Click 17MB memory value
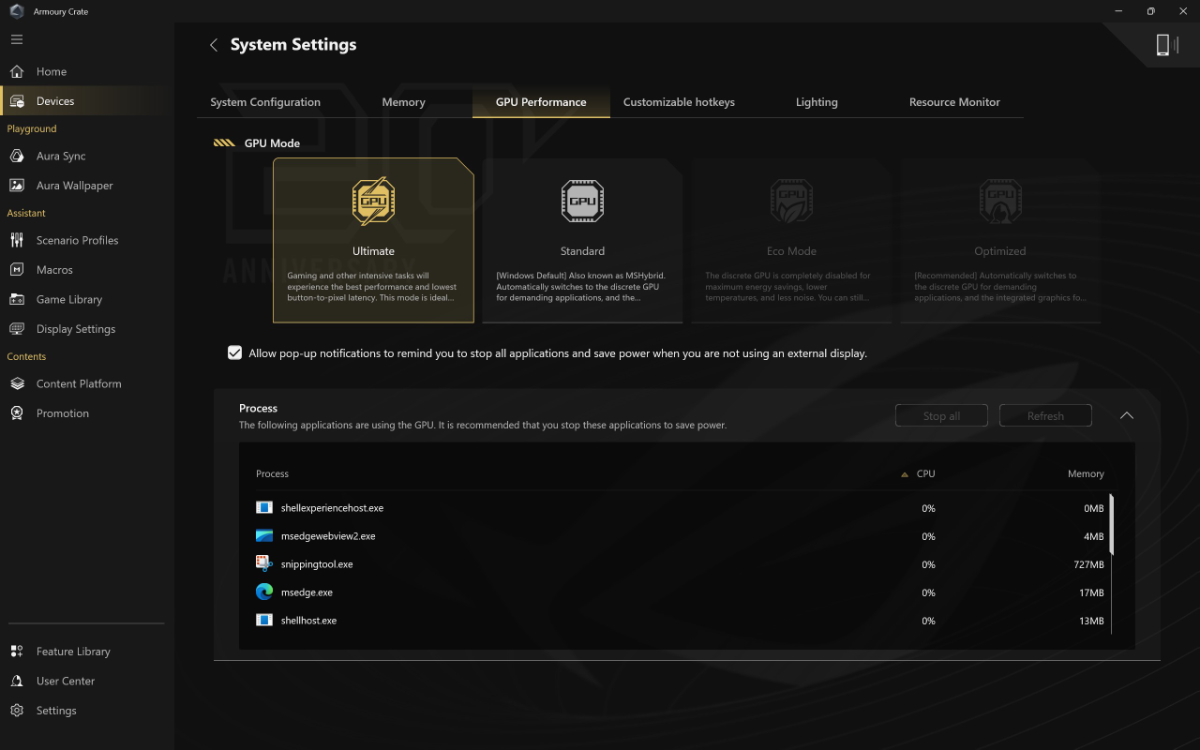1200x750 pixels. coord(1091,592)
